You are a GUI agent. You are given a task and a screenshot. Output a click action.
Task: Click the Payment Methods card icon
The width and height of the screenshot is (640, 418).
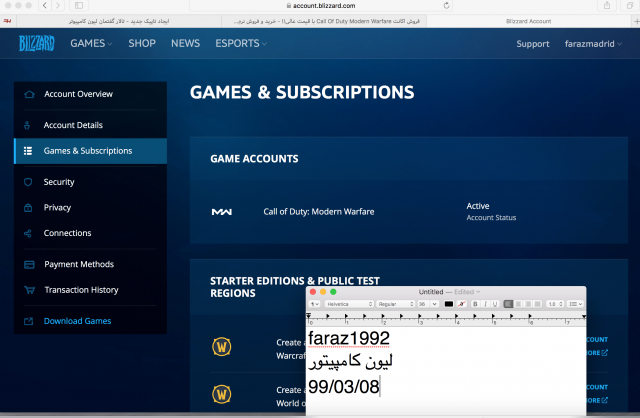pos(28,264)
